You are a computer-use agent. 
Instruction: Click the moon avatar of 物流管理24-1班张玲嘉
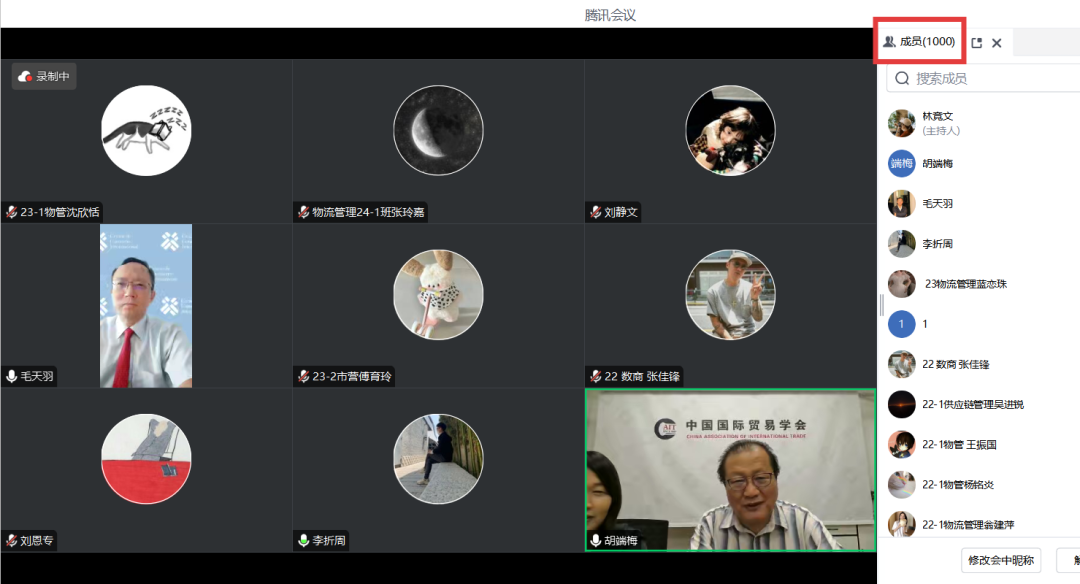pyautogui.click(x=438, y=130)
